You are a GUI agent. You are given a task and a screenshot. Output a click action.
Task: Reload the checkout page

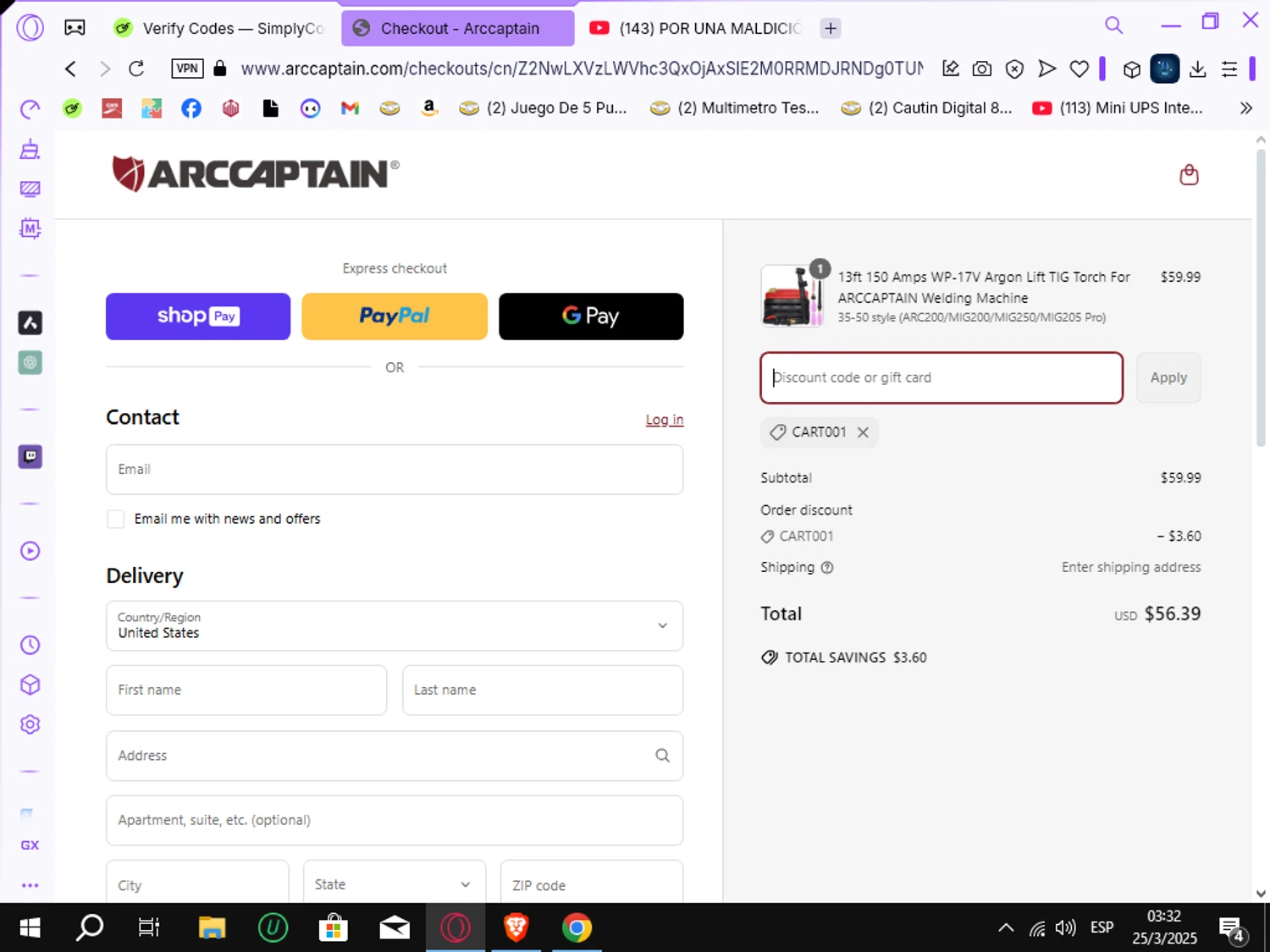pyautogui.click(x=136, y=69)
